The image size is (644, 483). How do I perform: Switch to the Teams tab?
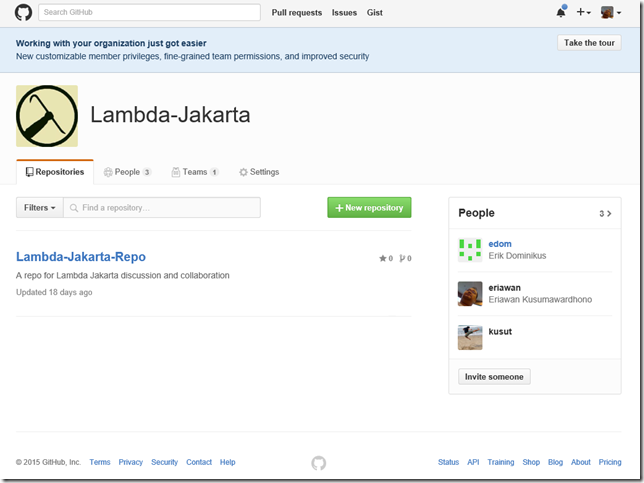(195, 172)
